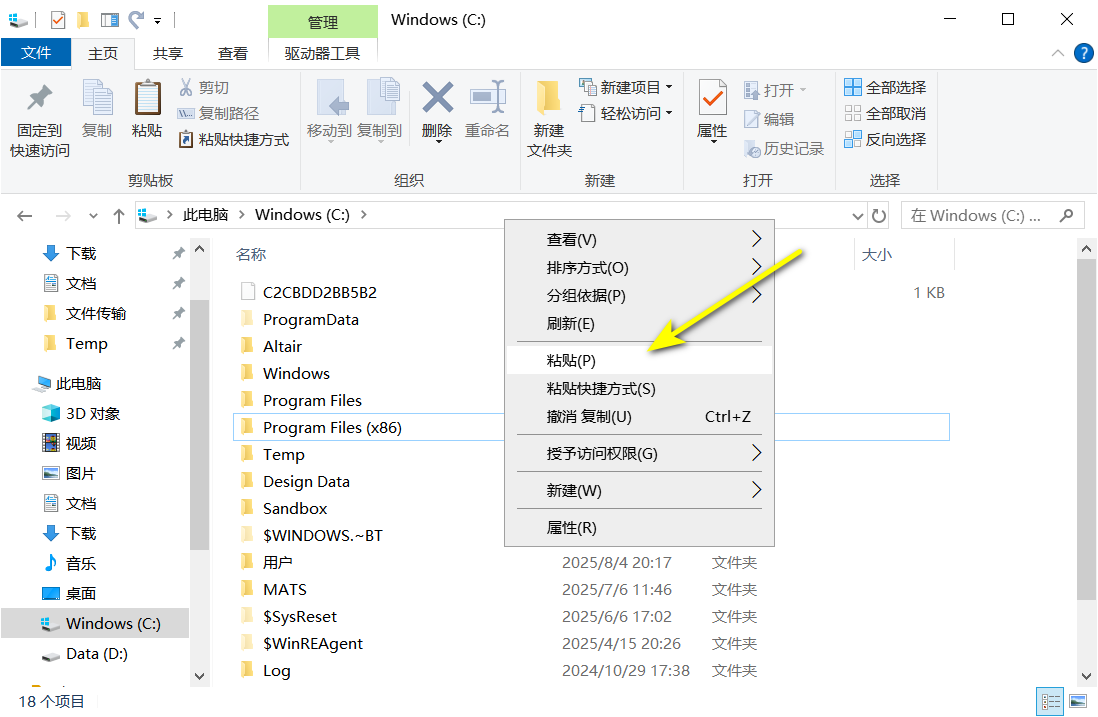Open Customize Quick Access Toolbar dropdown

pos(158,21)
